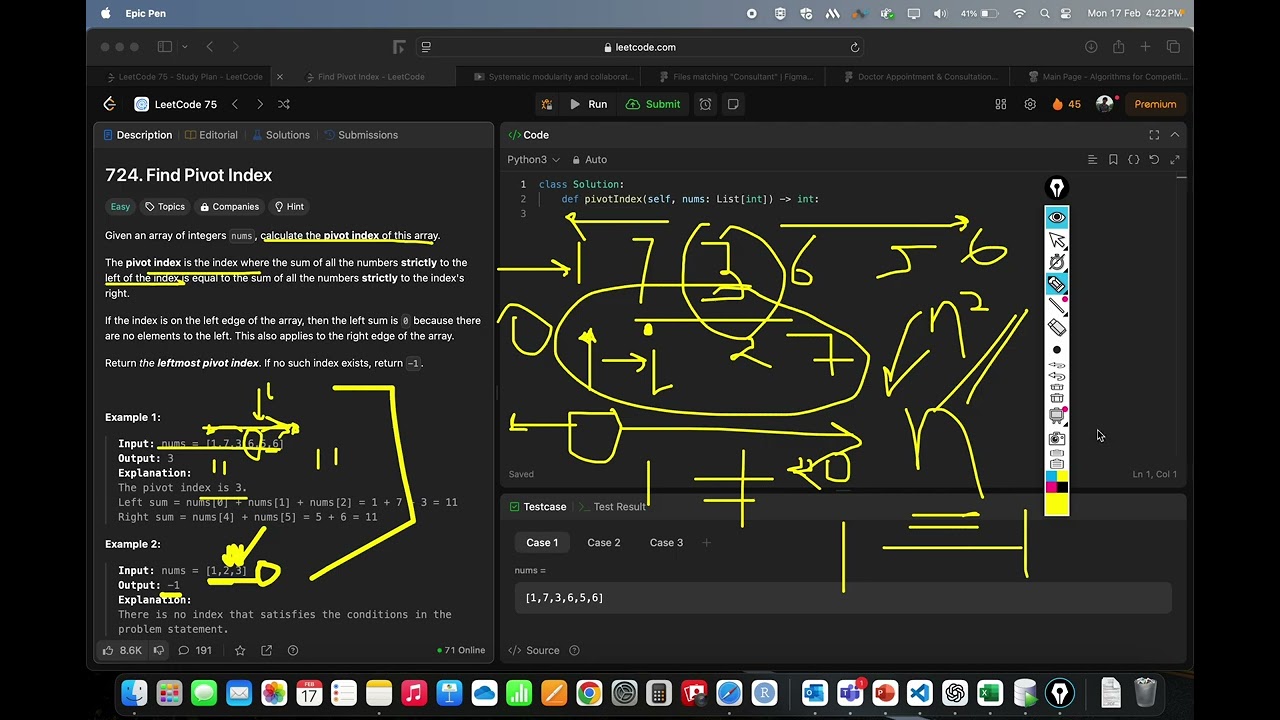This screenshot has height=720, width=1280.
Task: Add a new testcase with plus
Action: 706,543
